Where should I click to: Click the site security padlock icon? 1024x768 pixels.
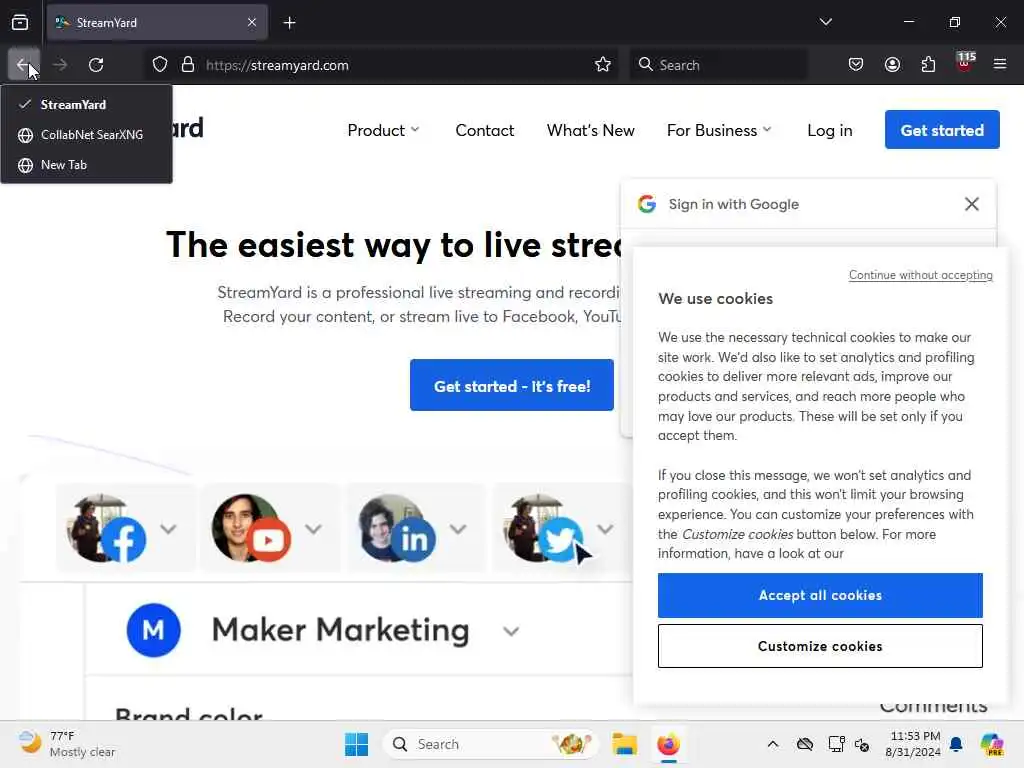coord(188,65)
